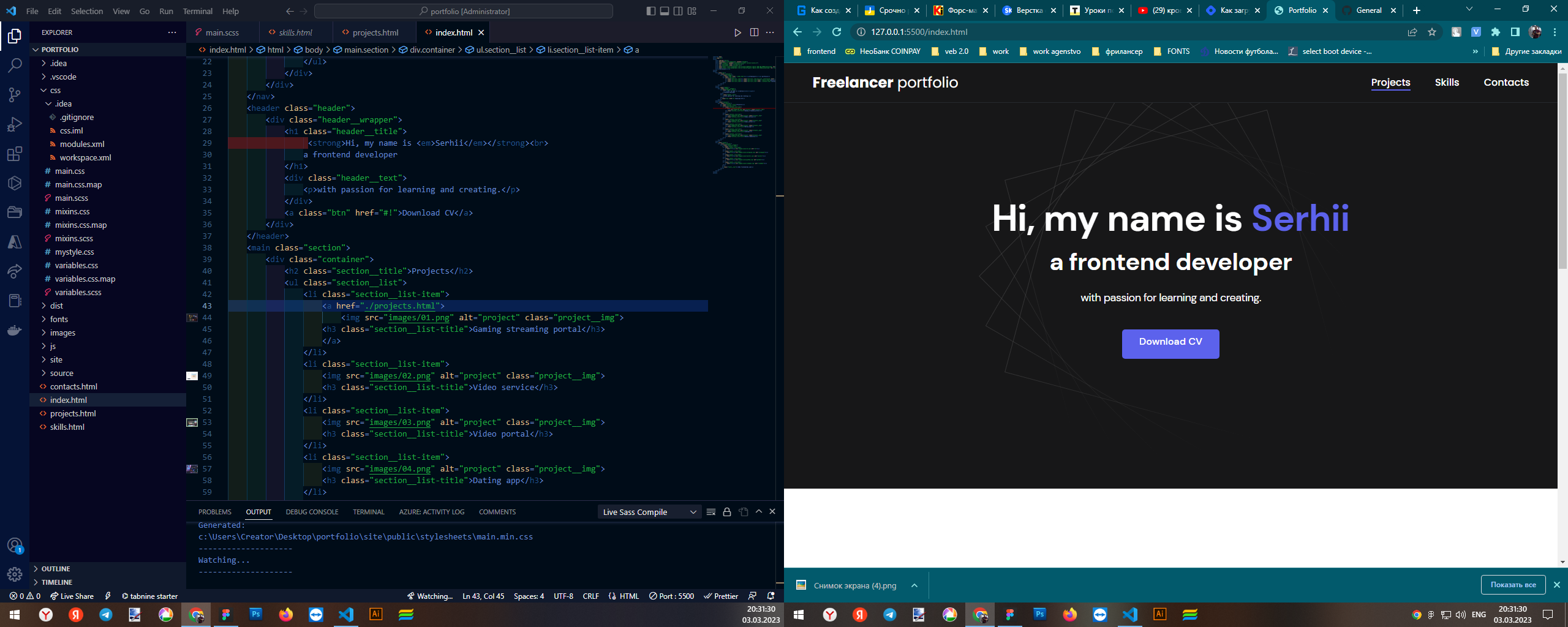Open the Docker view in the activity bar
The height and width of the screenshot is (627, 1568).
pos(13,330)
